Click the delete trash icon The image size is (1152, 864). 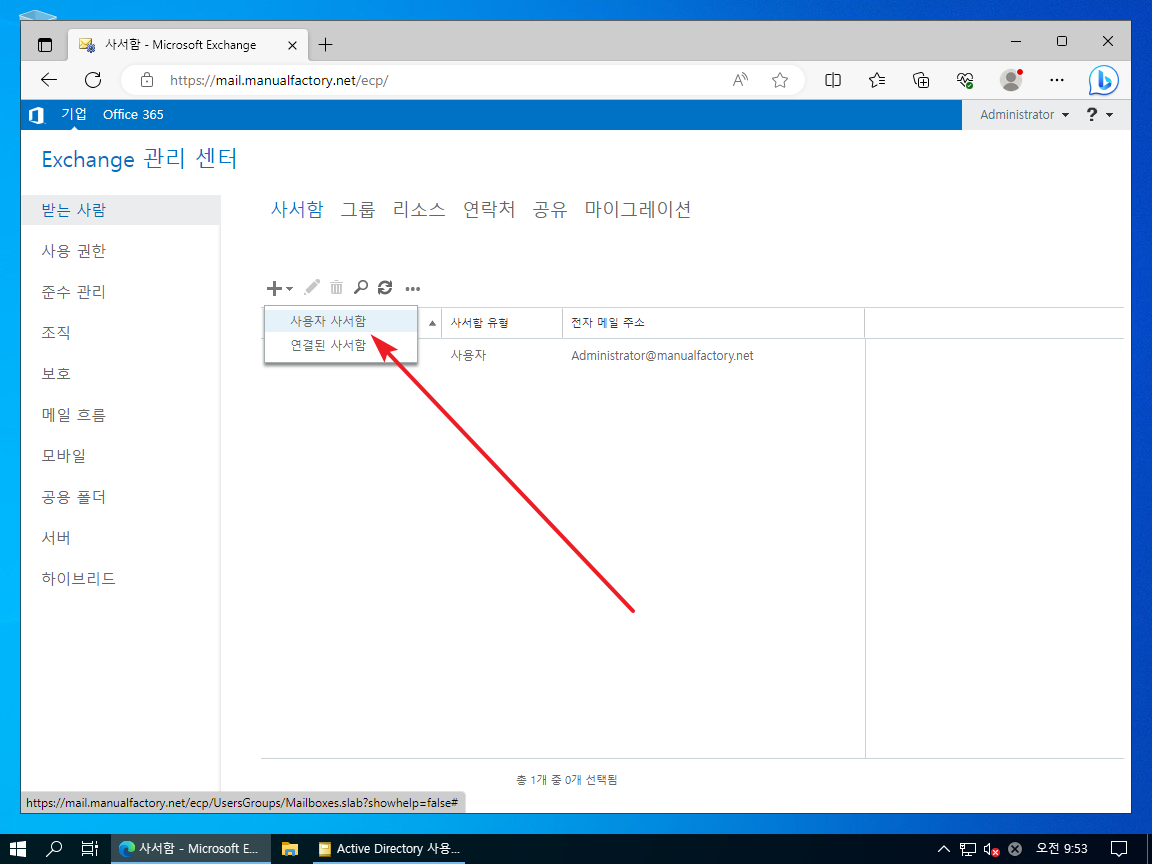tap(336, 287)
